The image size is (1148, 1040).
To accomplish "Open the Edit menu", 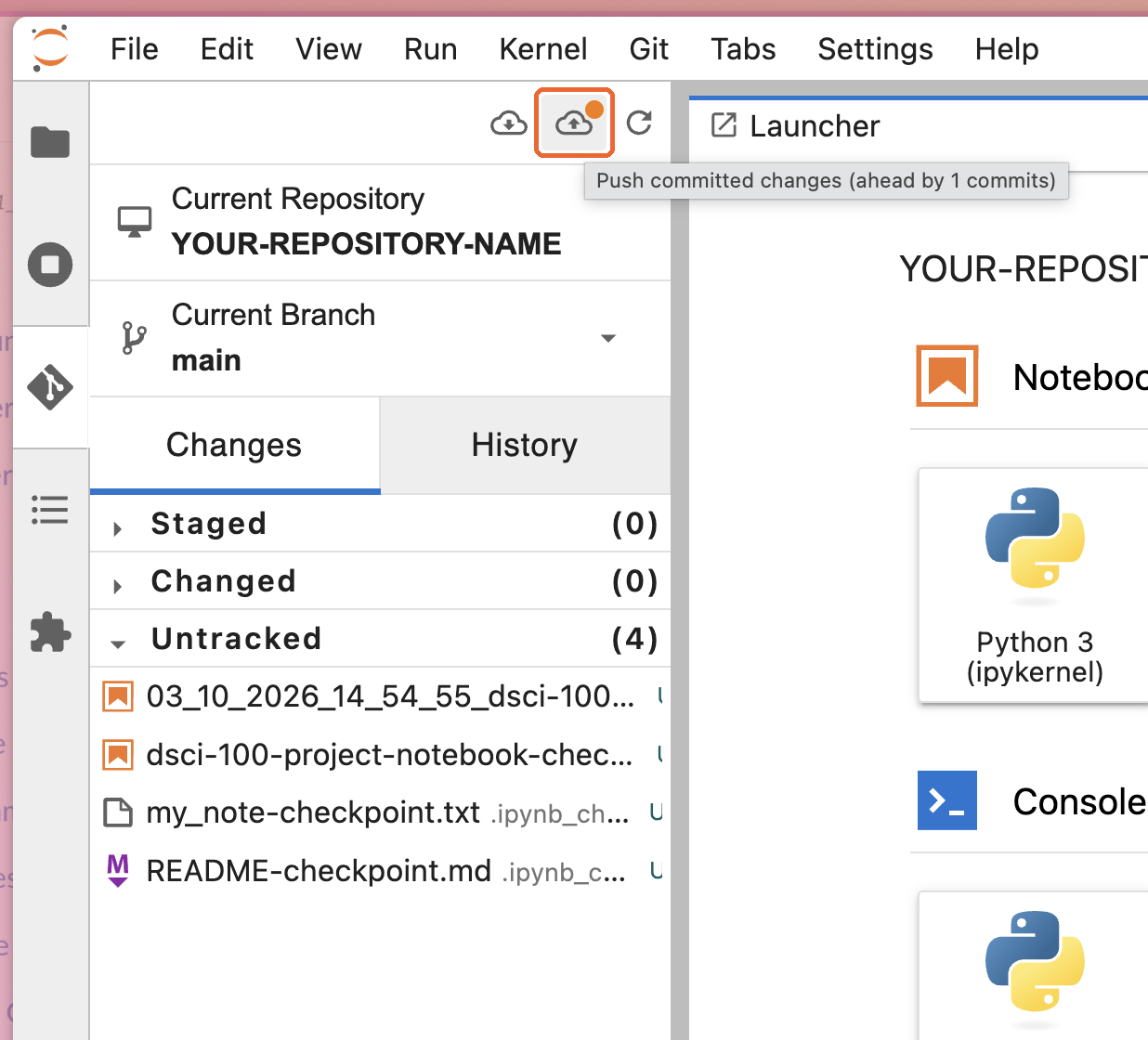I will pos(227,48).
